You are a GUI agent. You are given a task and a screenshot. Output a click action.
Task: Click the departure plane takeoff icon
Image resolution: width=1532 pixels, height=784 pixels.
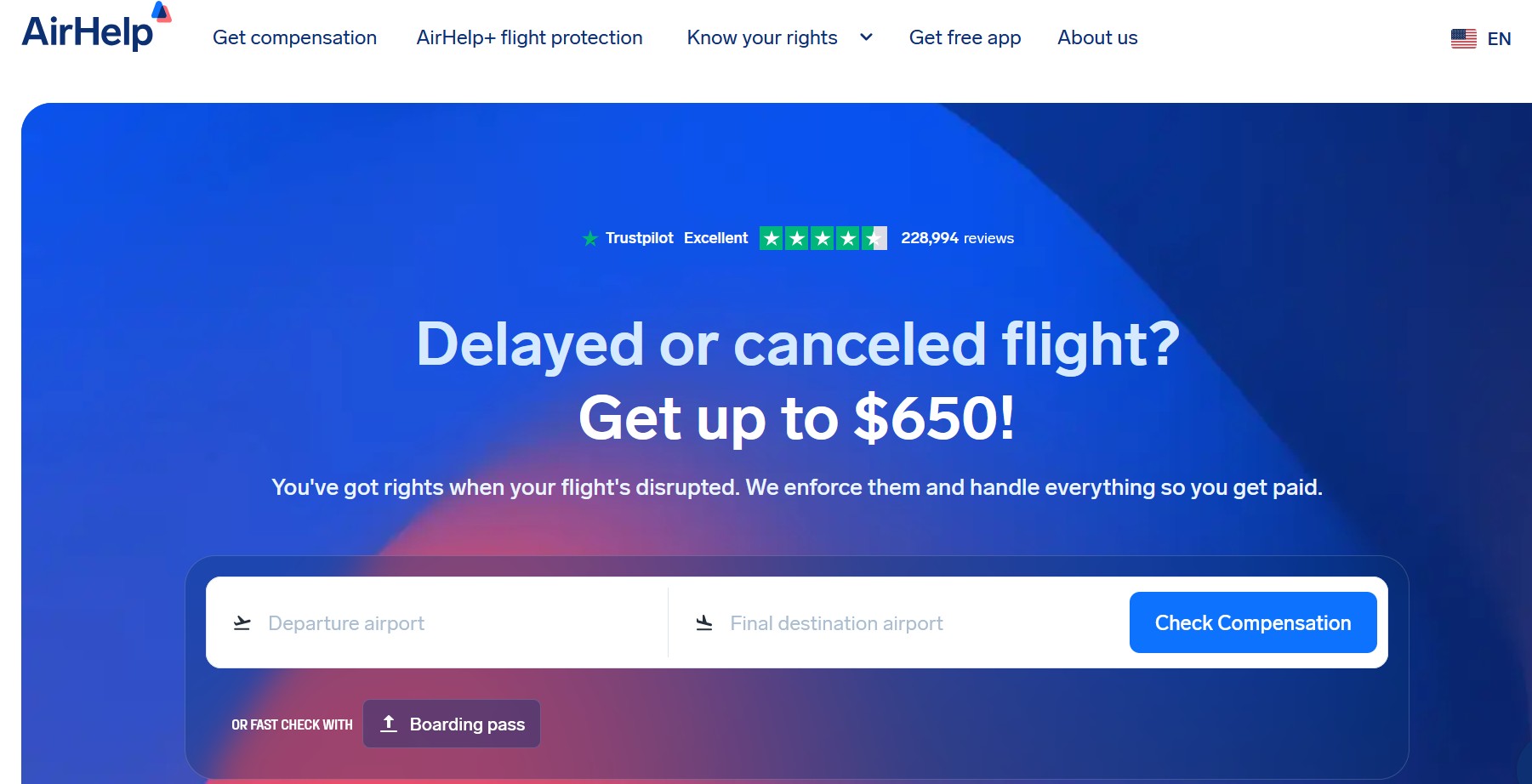pyautogui.click(x=242, y=623)
